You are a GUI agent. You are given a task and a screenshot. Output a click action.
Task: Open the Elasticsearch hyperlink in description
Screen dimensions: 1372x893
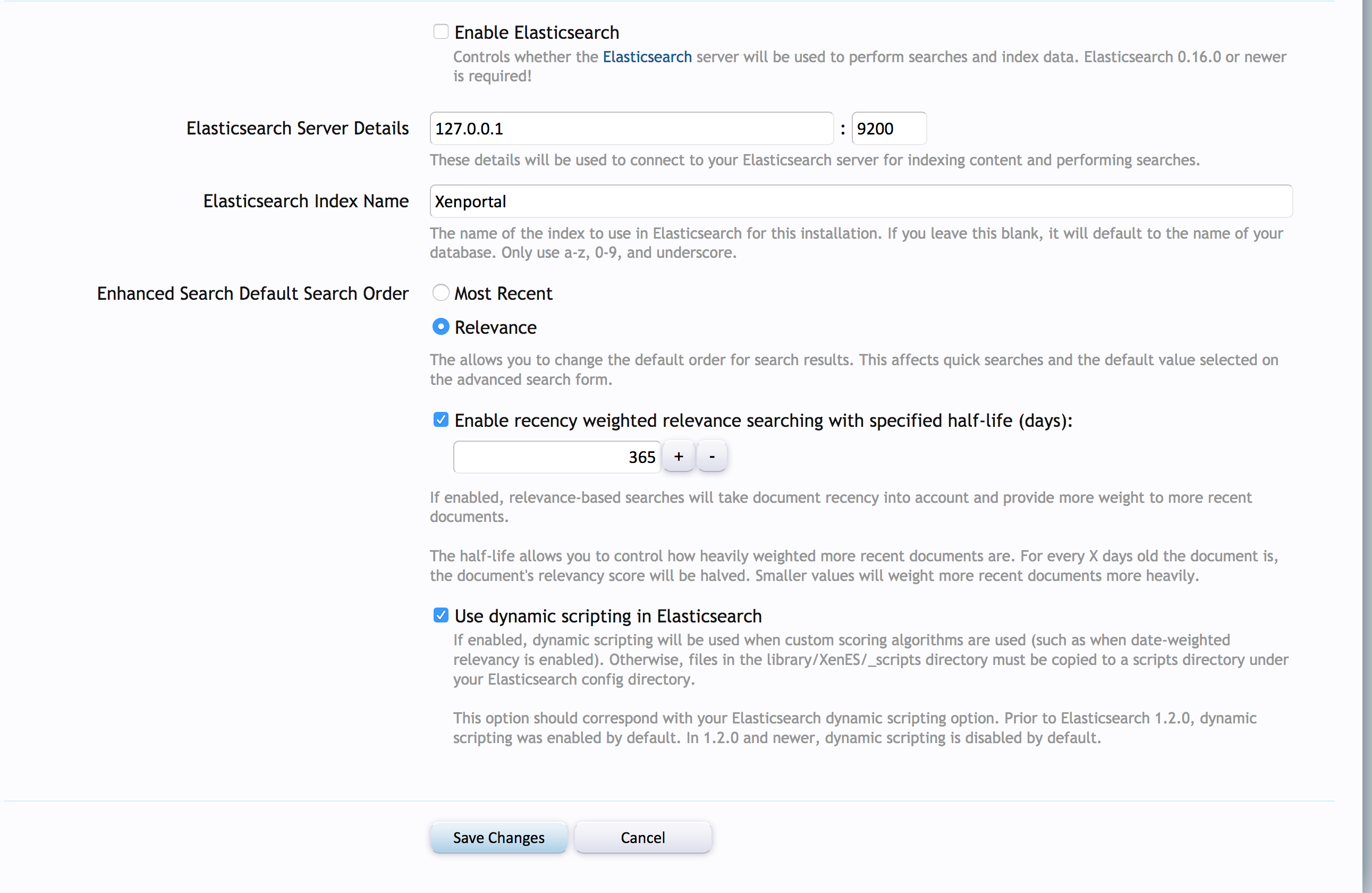coord(647,56)
